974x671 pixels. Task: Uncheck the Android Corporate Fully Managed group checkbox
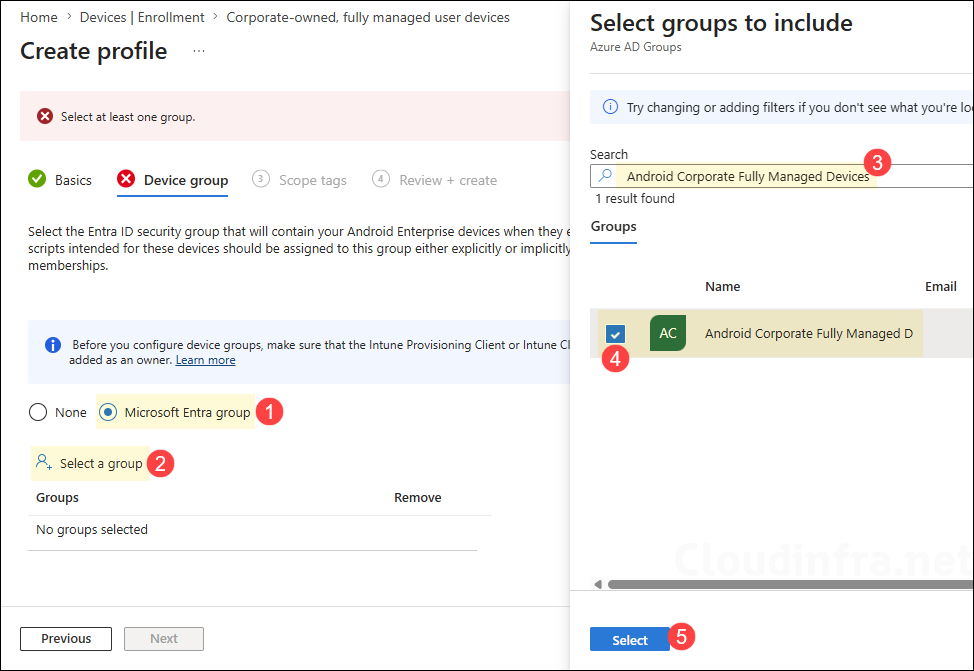(616, 334)
